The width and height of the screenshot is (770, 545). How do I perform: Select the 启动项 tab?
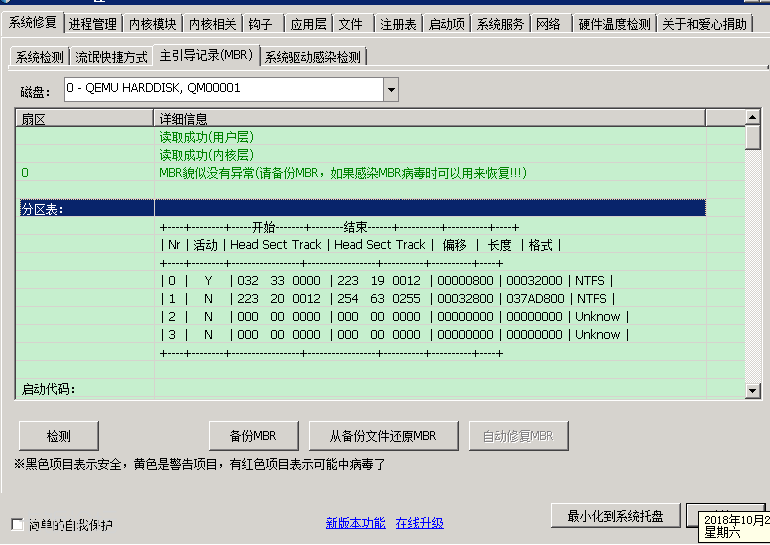(446, 24)
